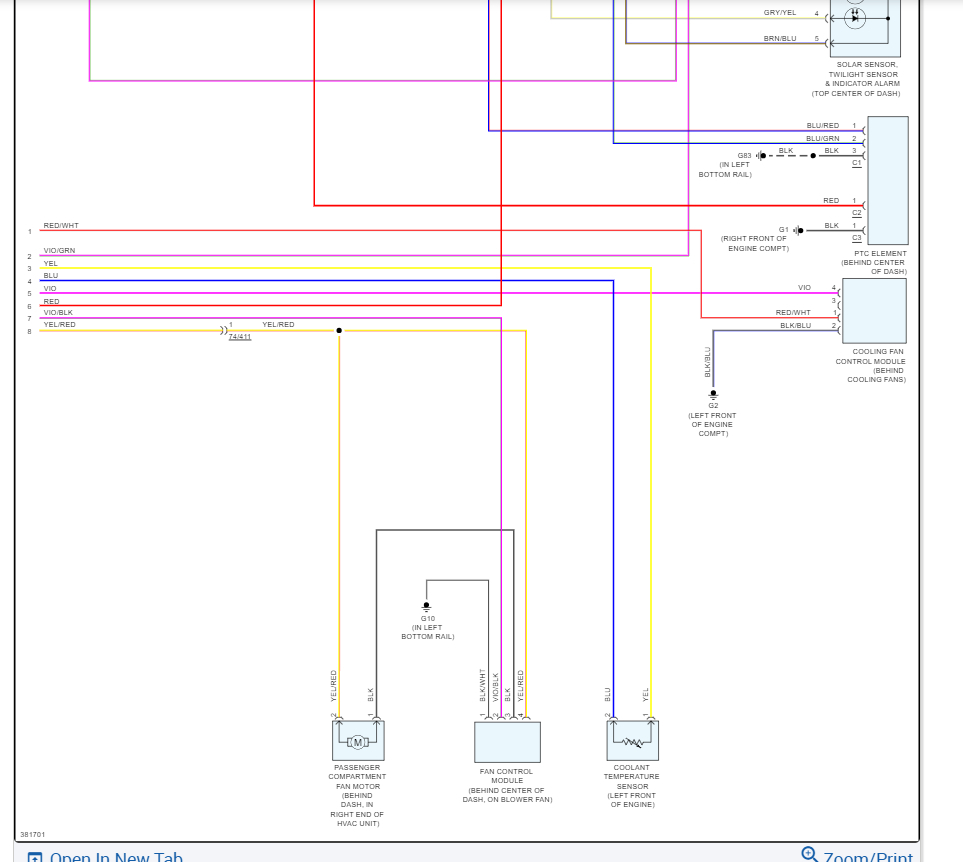Select the PTC Element component box
Screen dimensions: 963x862
887,181
